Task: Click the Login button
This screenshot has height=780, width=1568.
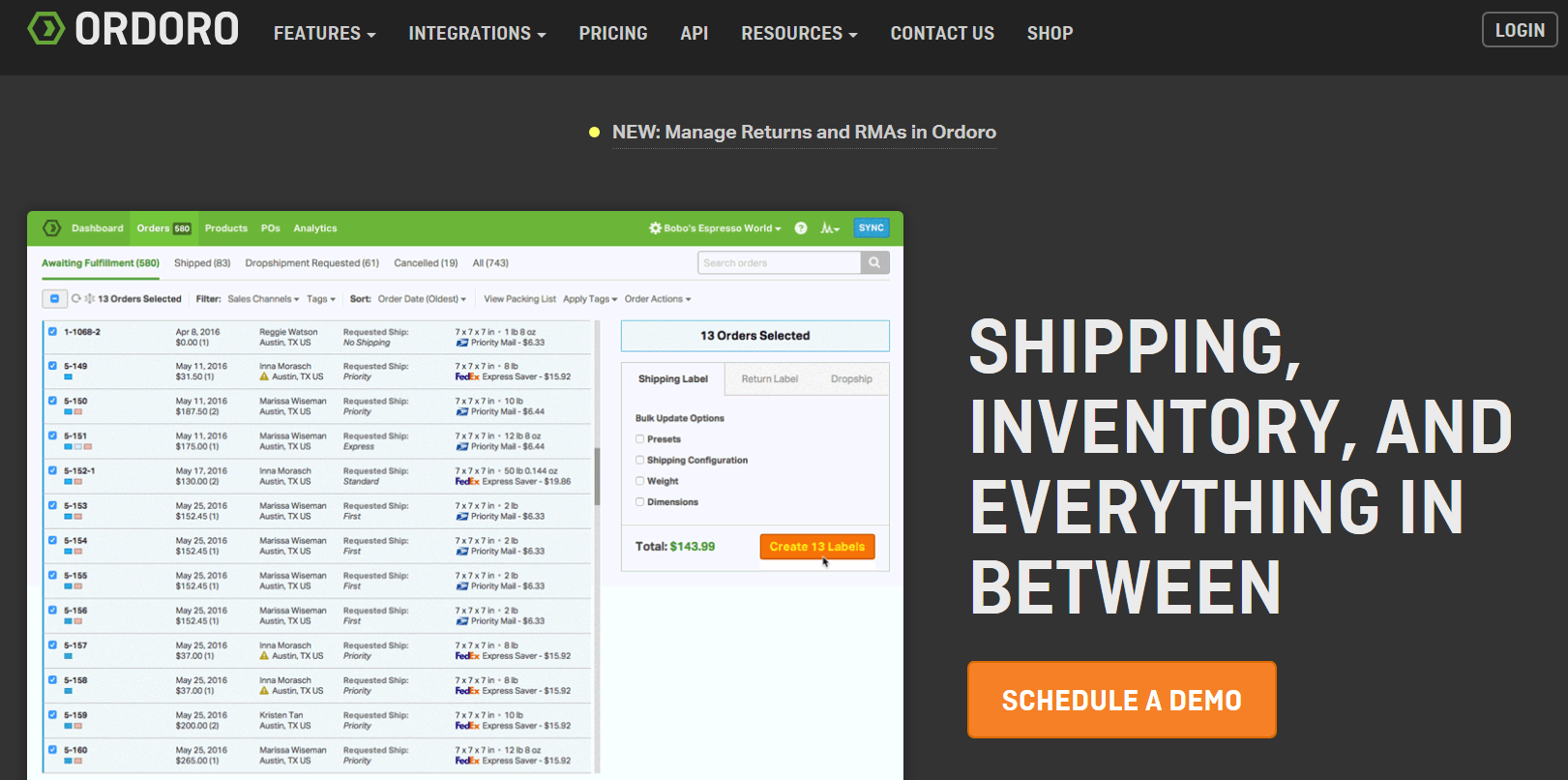Action: coord(1520,30)
